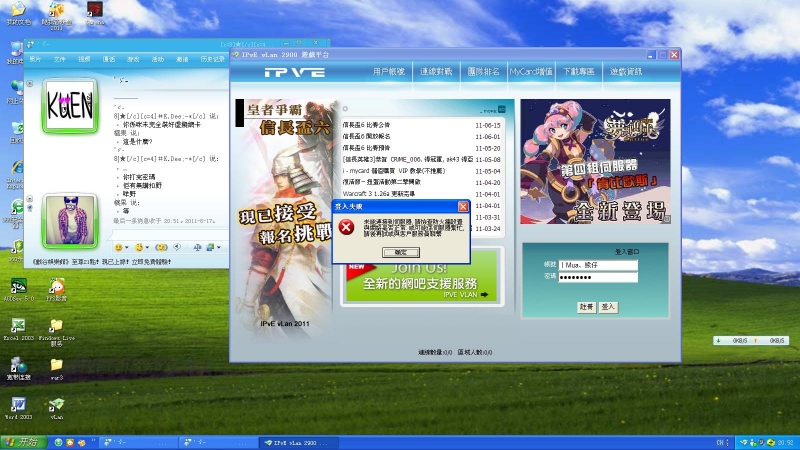Open Excel 2003 desktop shortcut
The image size is (800, 450).
18,329
